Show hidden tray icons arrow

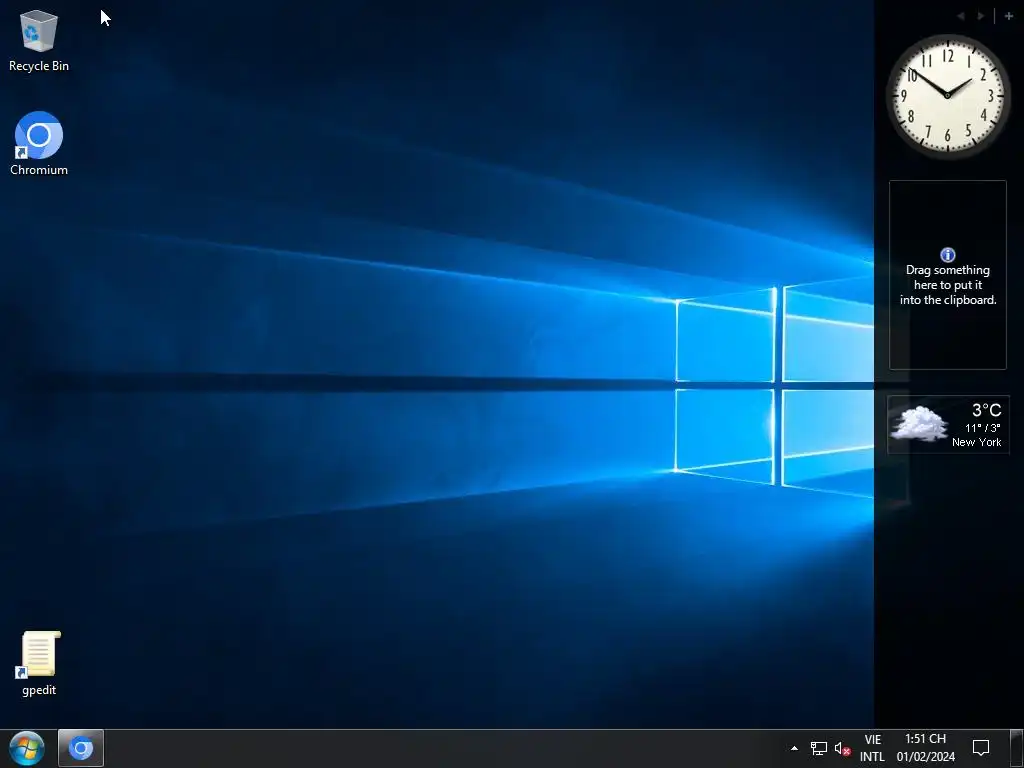pyautogui.click(x=794, y=748)
